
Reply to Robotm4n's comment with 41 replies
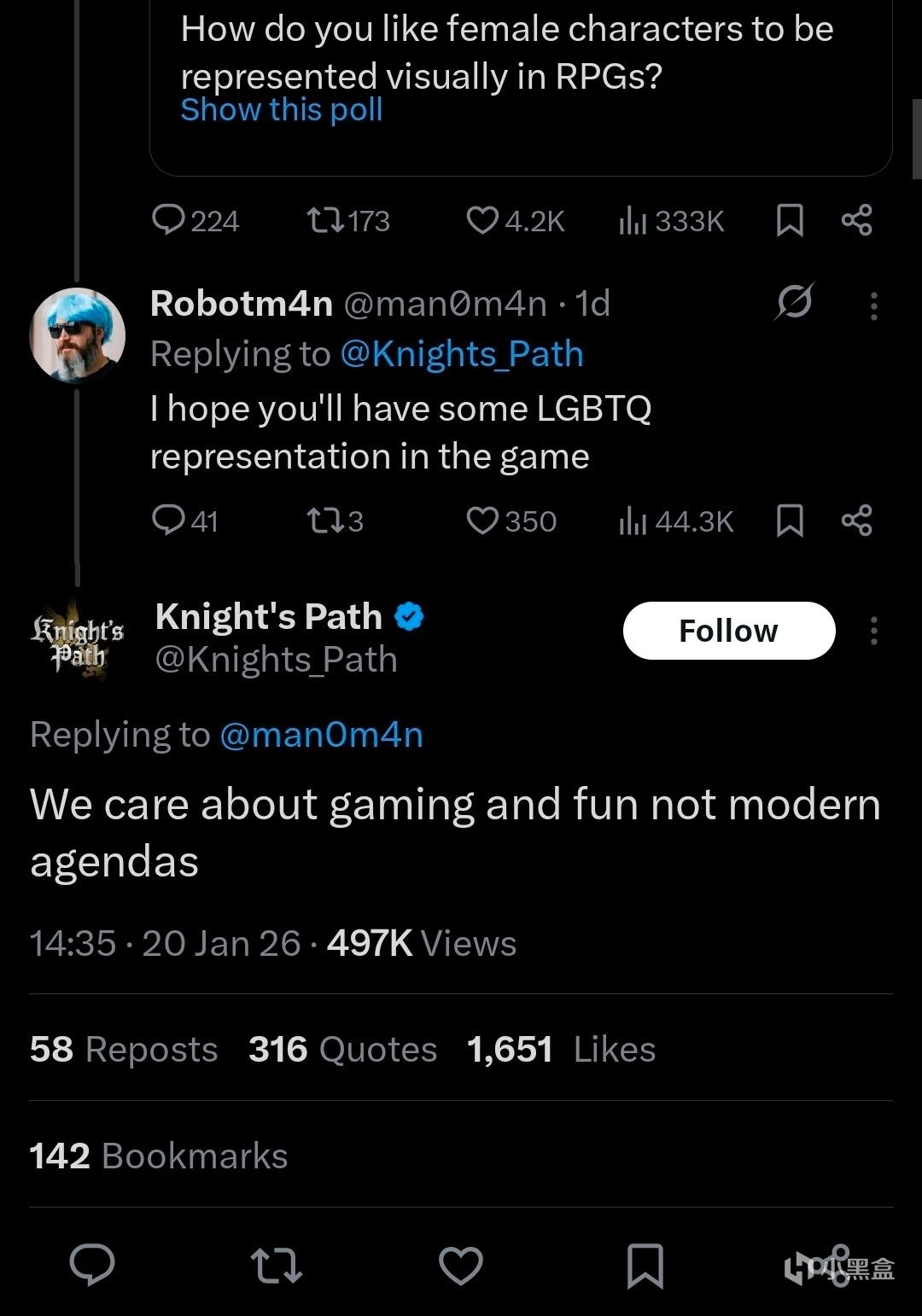point(168,520)
